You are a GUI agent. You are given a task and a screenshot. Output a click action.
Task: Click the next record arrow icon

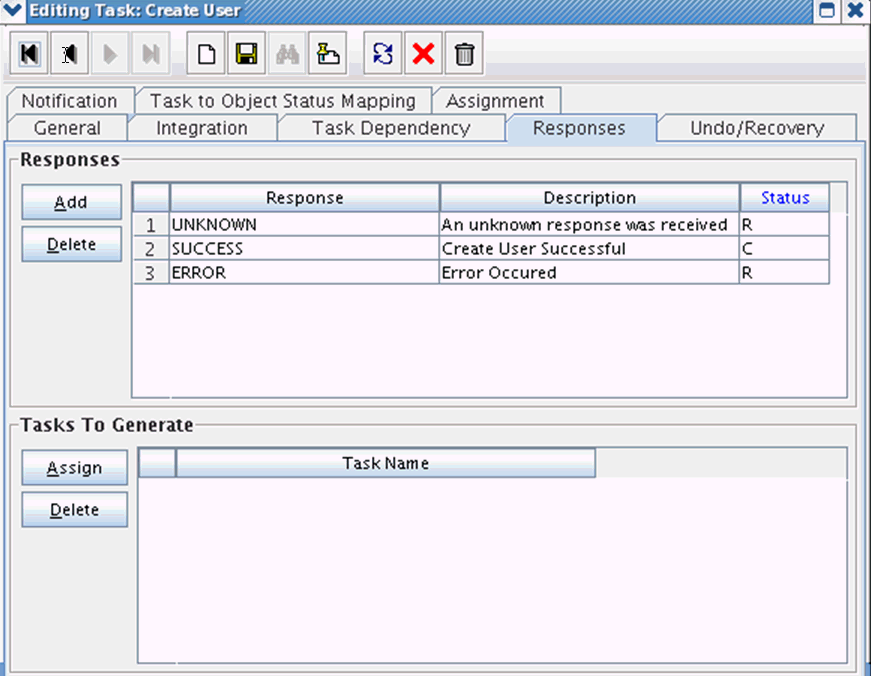[x=110, y=54]
